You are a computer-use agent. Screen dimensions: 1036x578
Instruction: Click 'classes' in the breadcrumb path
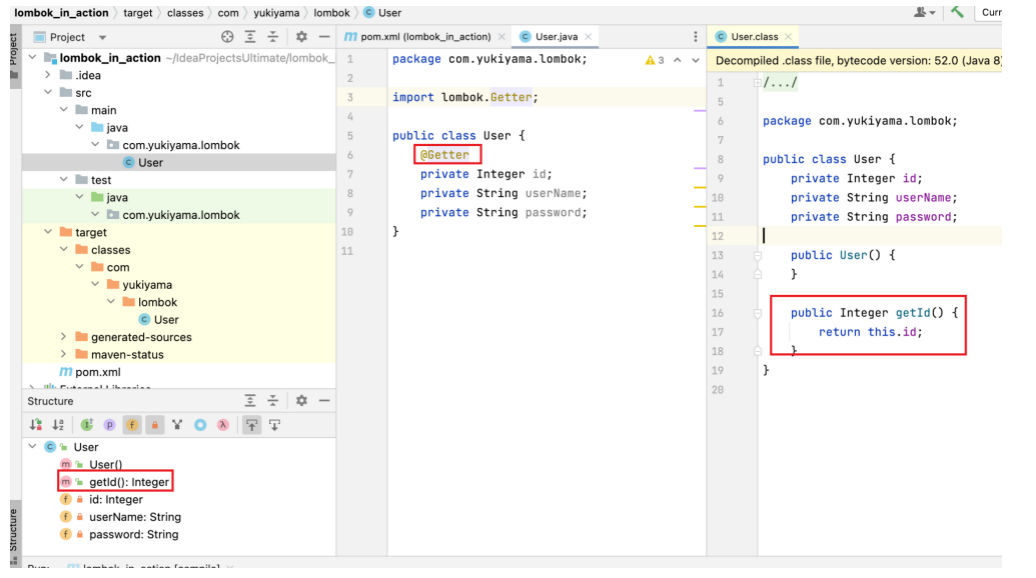click(x=185, y=13)
